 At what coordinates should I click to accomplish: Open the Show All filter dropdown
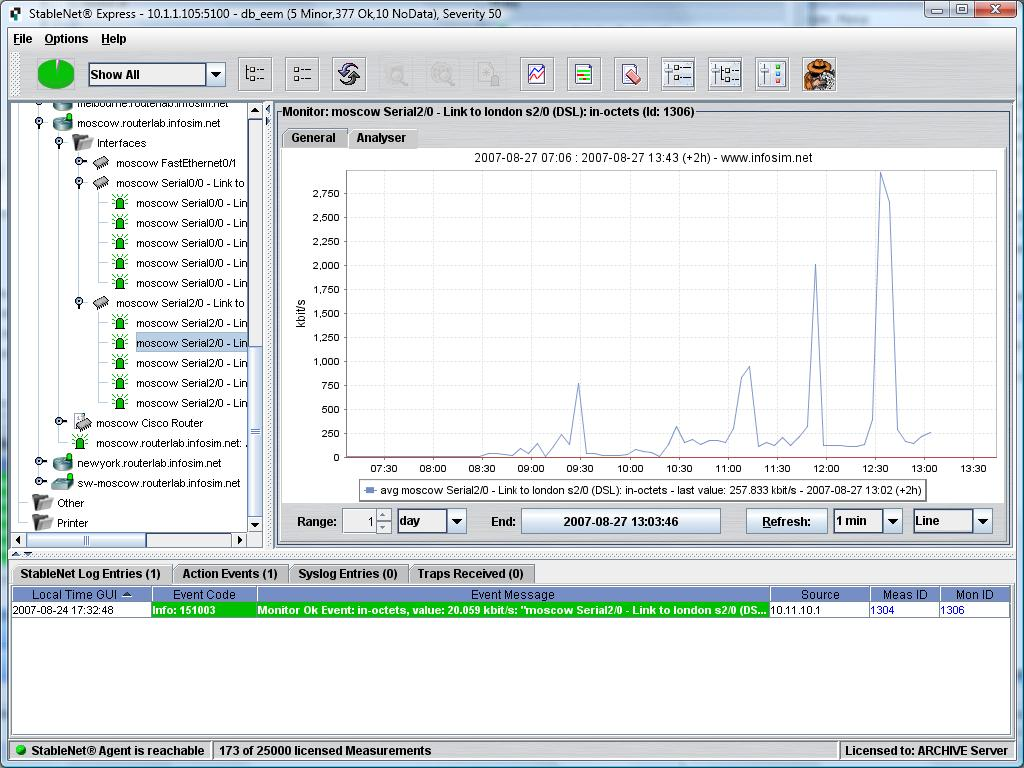216,74
